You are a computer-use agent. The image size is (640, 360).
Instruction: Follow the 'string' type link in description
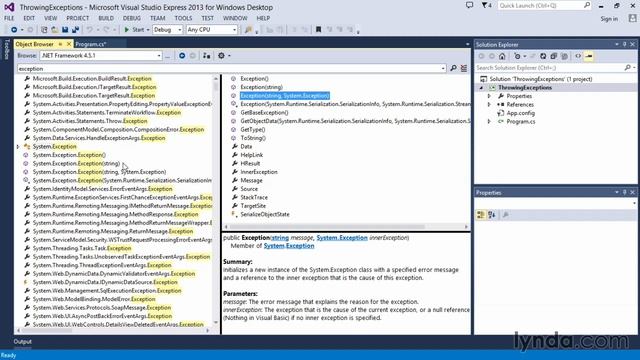[x=280, y=238]
